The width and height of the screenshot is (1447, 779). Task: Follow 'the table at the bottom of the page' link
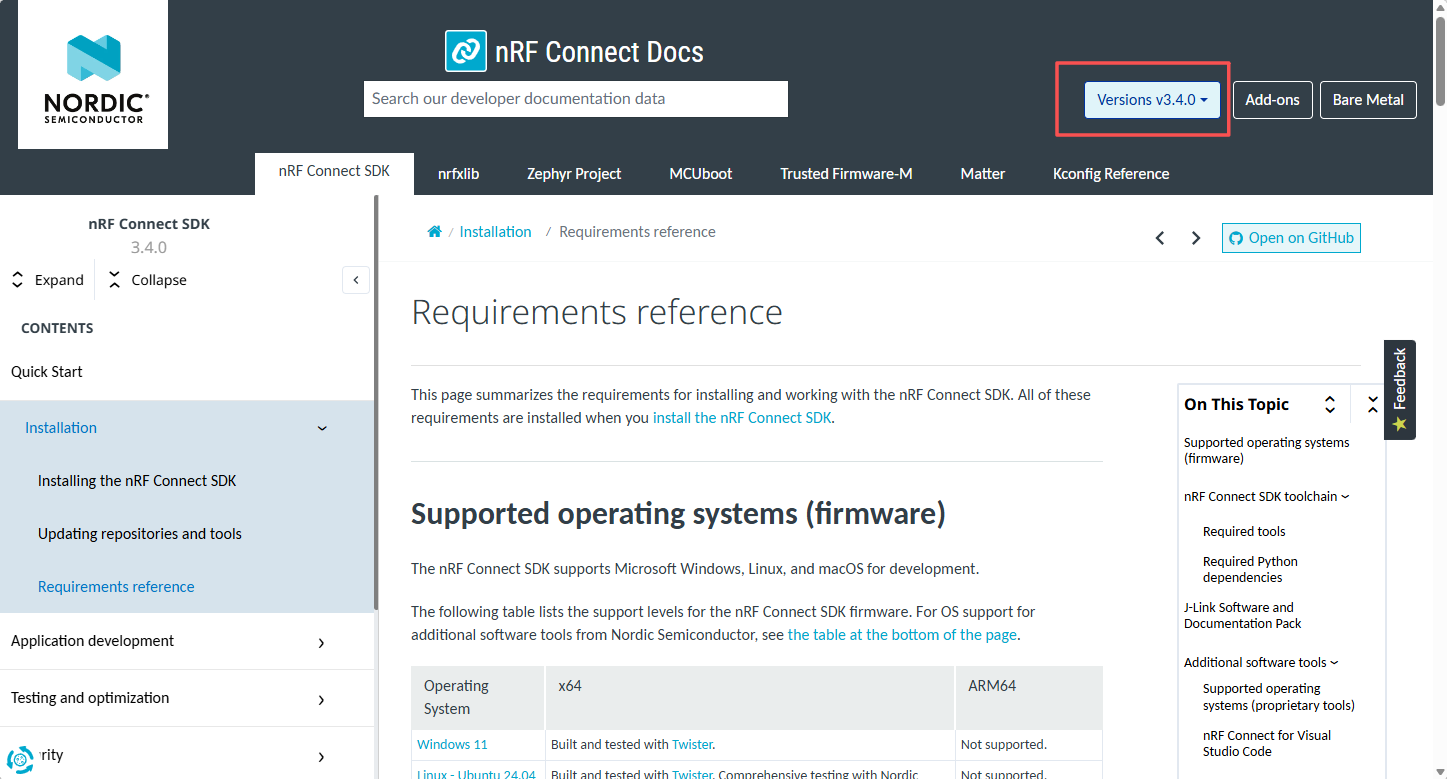(902, 635)
